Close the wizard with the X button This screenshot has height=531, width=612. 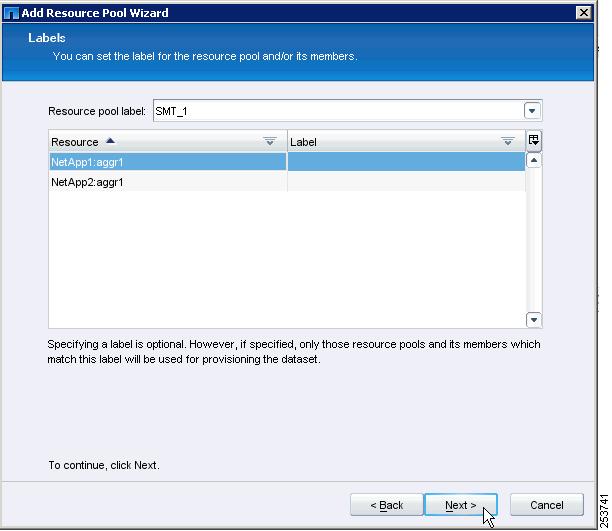[x=584, y=12]
